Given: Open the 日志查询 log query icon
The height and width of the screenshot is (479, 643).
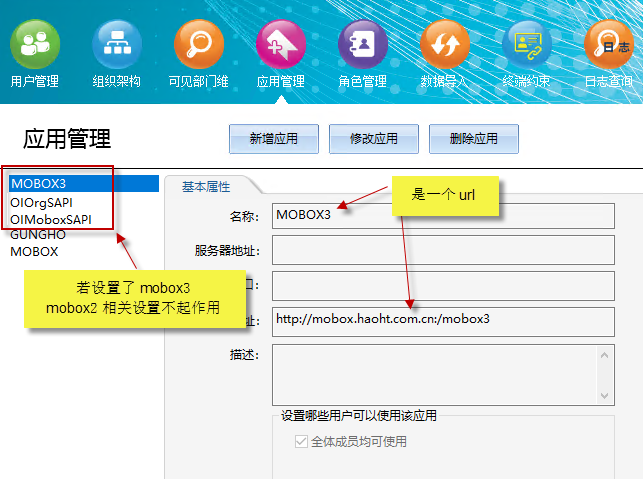Looking at the screenshot, I should [x=608, y=45].
